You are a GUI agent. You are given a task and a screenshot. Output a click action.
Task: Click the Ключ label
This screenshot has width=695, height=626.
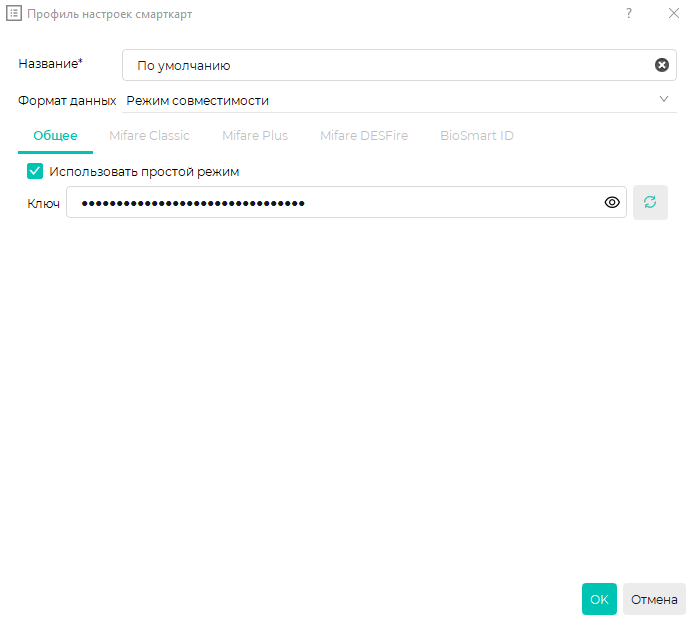point(43,203)
